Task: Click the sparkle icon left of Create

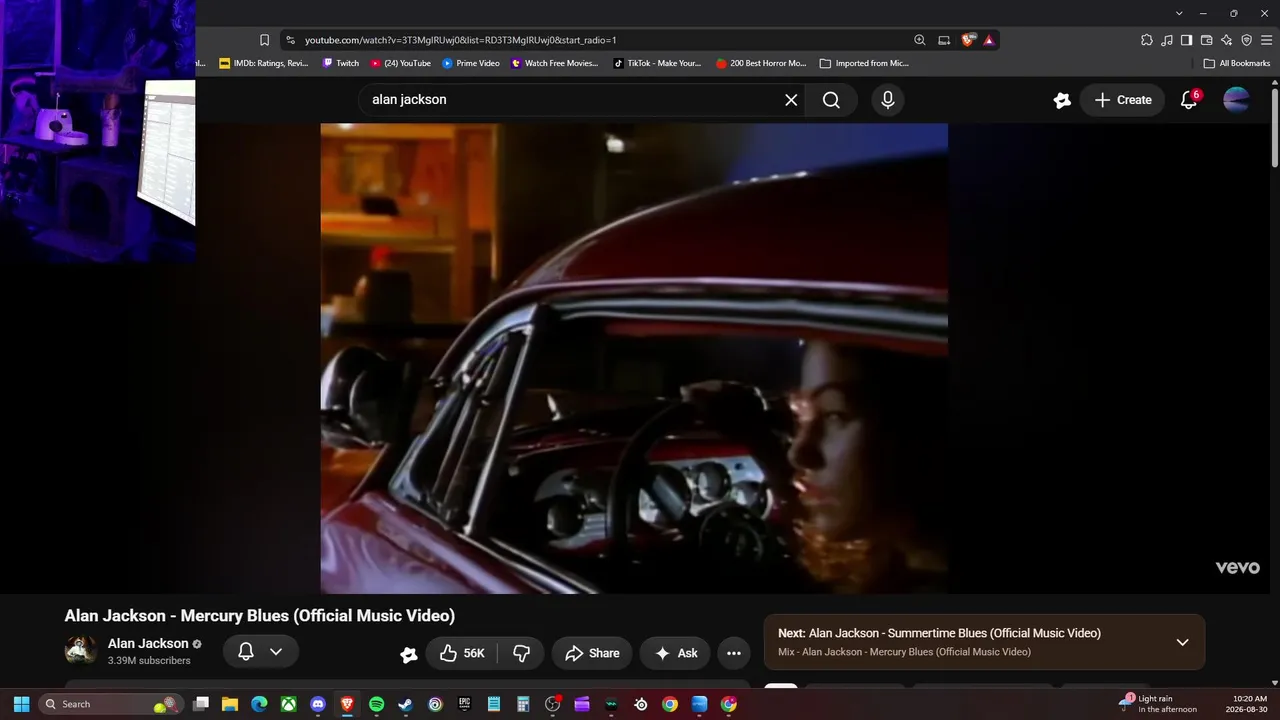Action: (x=1062, y=100)
